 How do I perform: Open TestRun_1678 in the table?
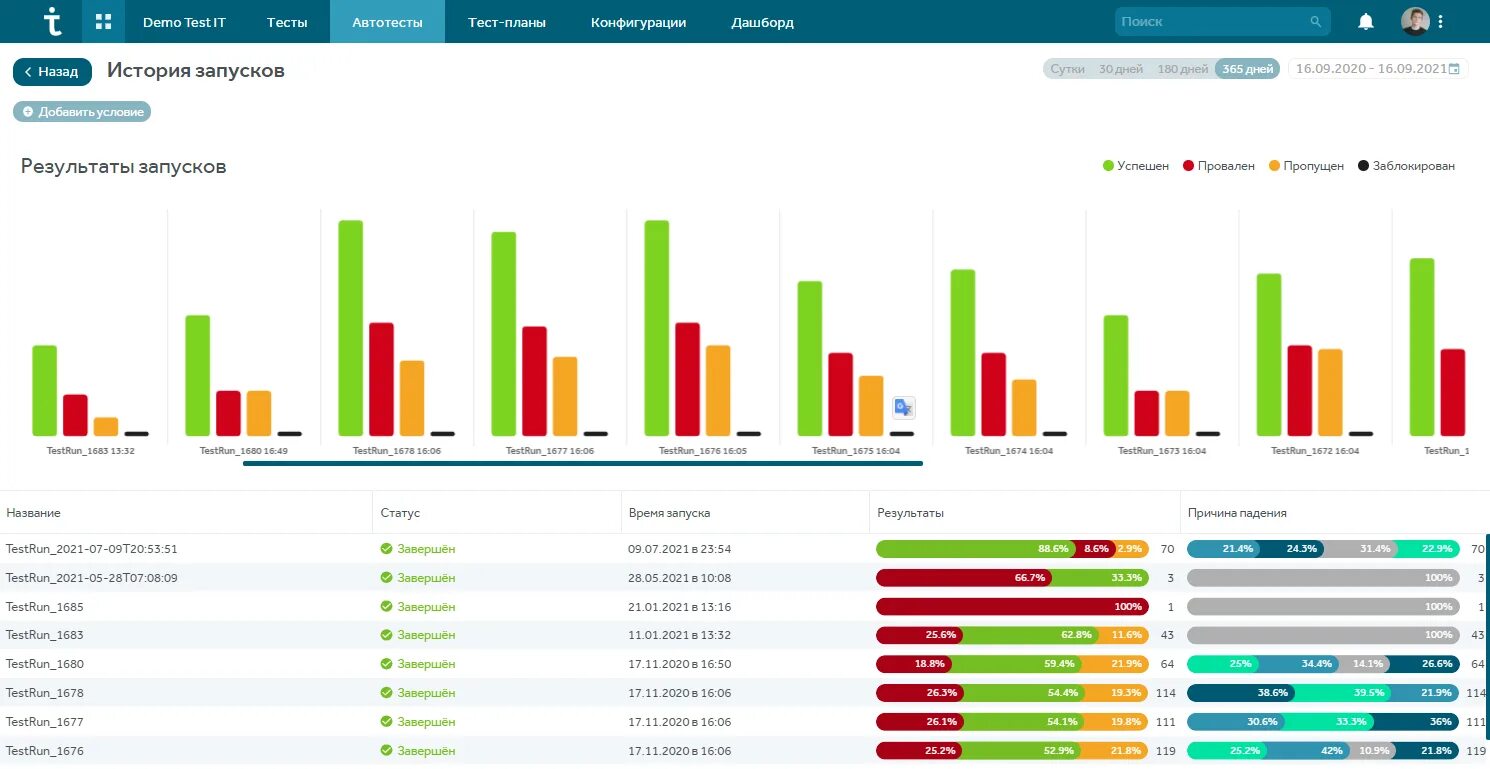tap(45, 693)
